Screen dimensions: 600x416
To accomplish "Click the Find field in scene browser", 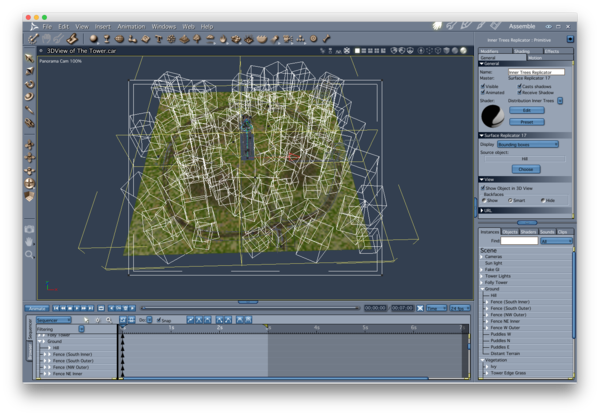I will coord(519,241).
